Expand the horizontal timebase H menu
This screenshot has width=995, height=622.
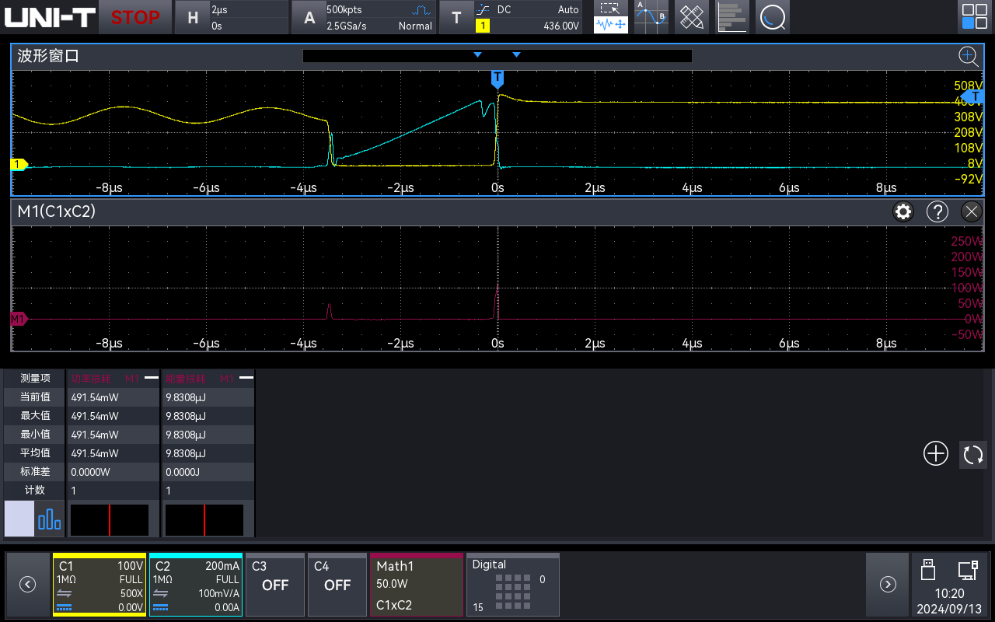coord(231,17)
